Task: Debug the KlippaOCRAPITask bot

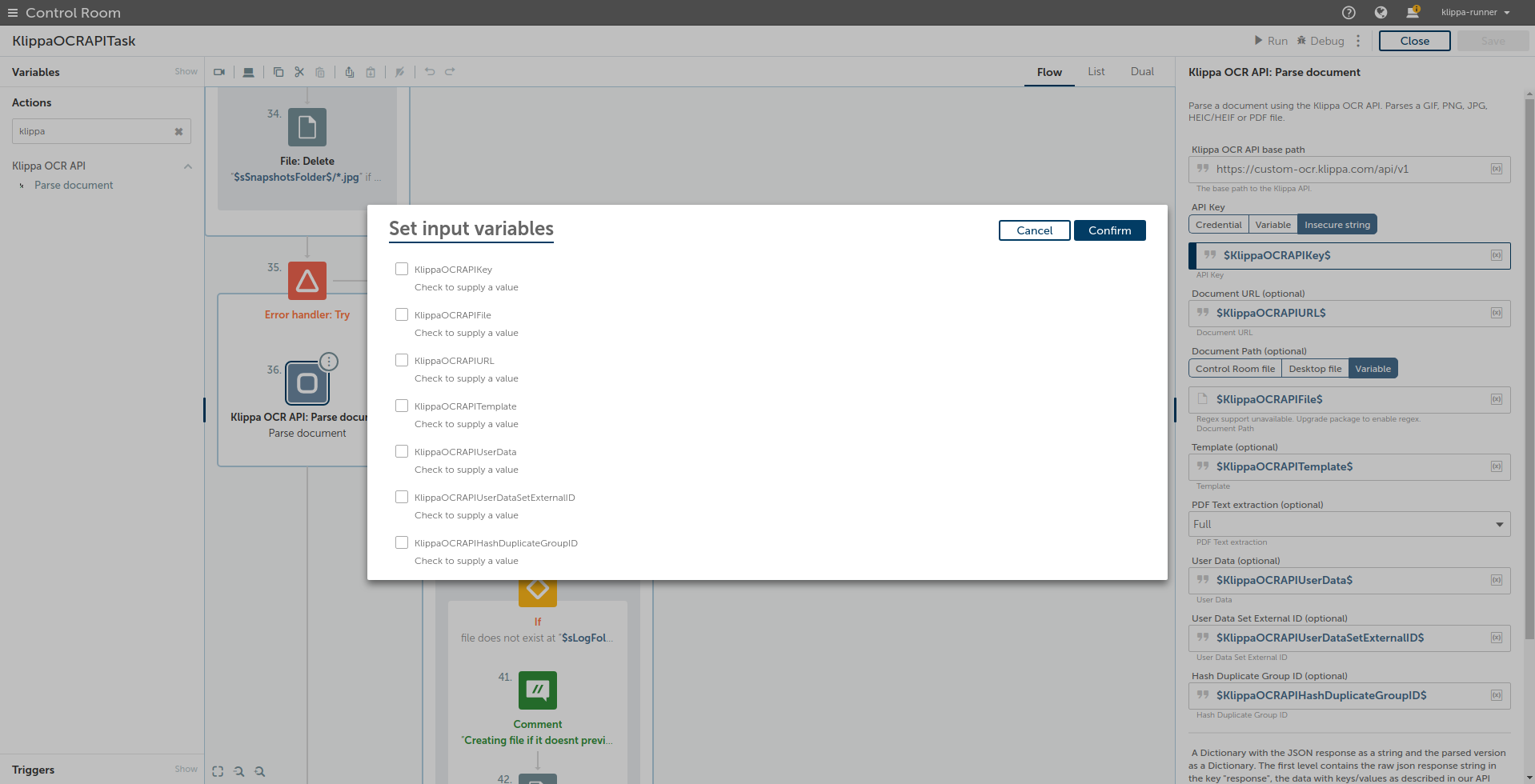Action: click(x=1321, y=41)
